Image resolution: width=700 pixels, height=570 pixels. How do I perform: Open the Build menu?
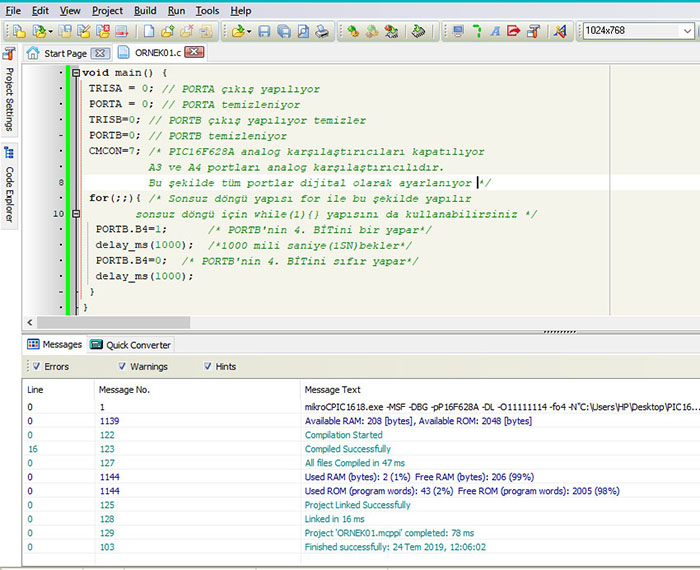click(x=145, y=10)
